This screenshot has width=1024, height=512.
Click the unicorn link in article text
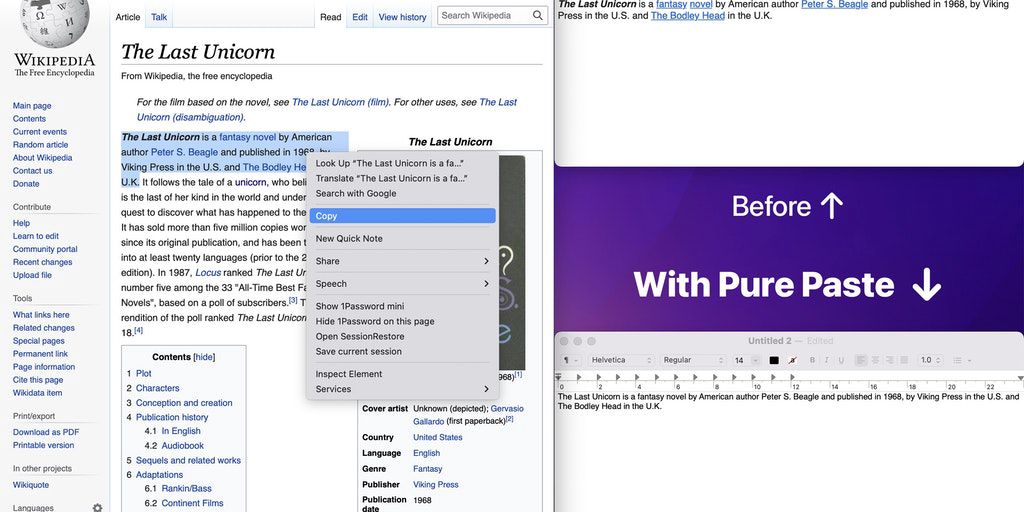pyautogui.click(x=251, y=182)
